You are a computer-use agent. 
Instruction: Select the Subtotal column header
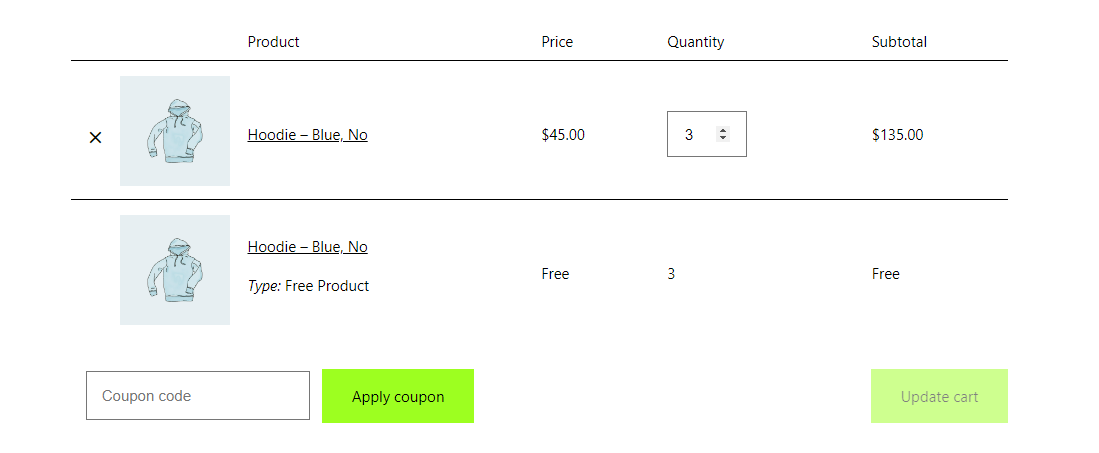pyautogui.click(x=899, y=42)
